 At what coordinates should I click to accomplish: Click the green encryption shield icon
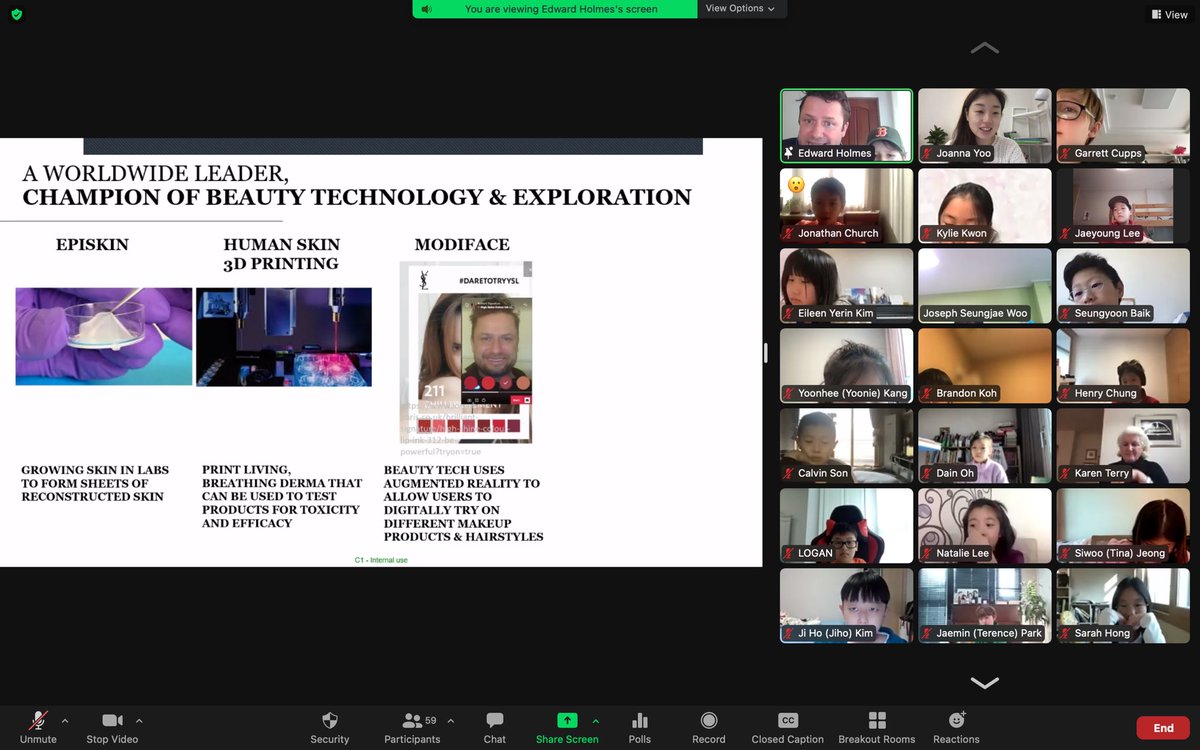[16, 14]
